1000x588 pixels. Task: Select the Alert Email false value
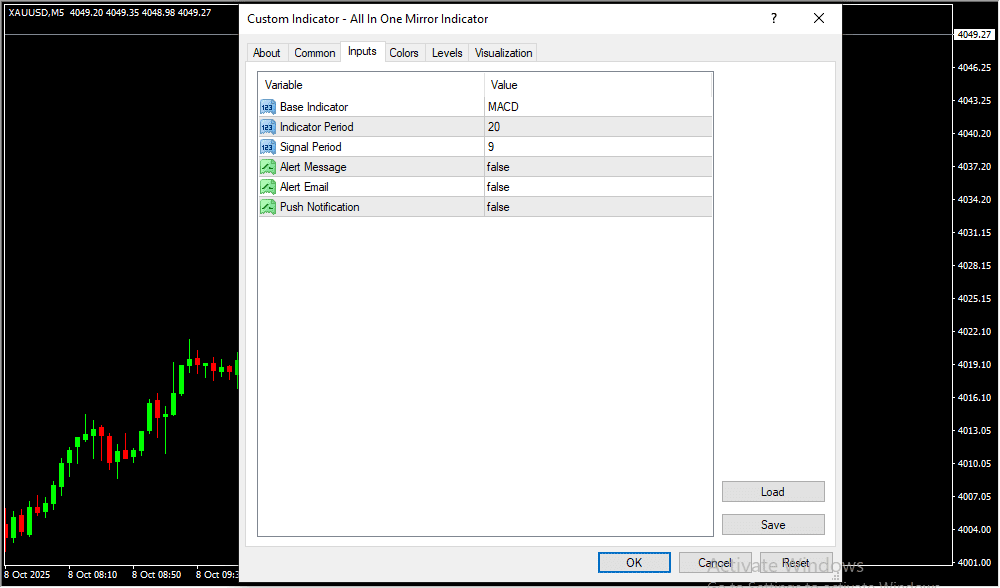point(498,187)
